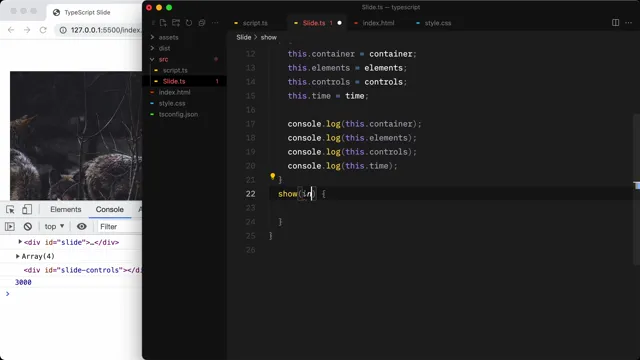Click line number 17 in gutter

(250, 124)
